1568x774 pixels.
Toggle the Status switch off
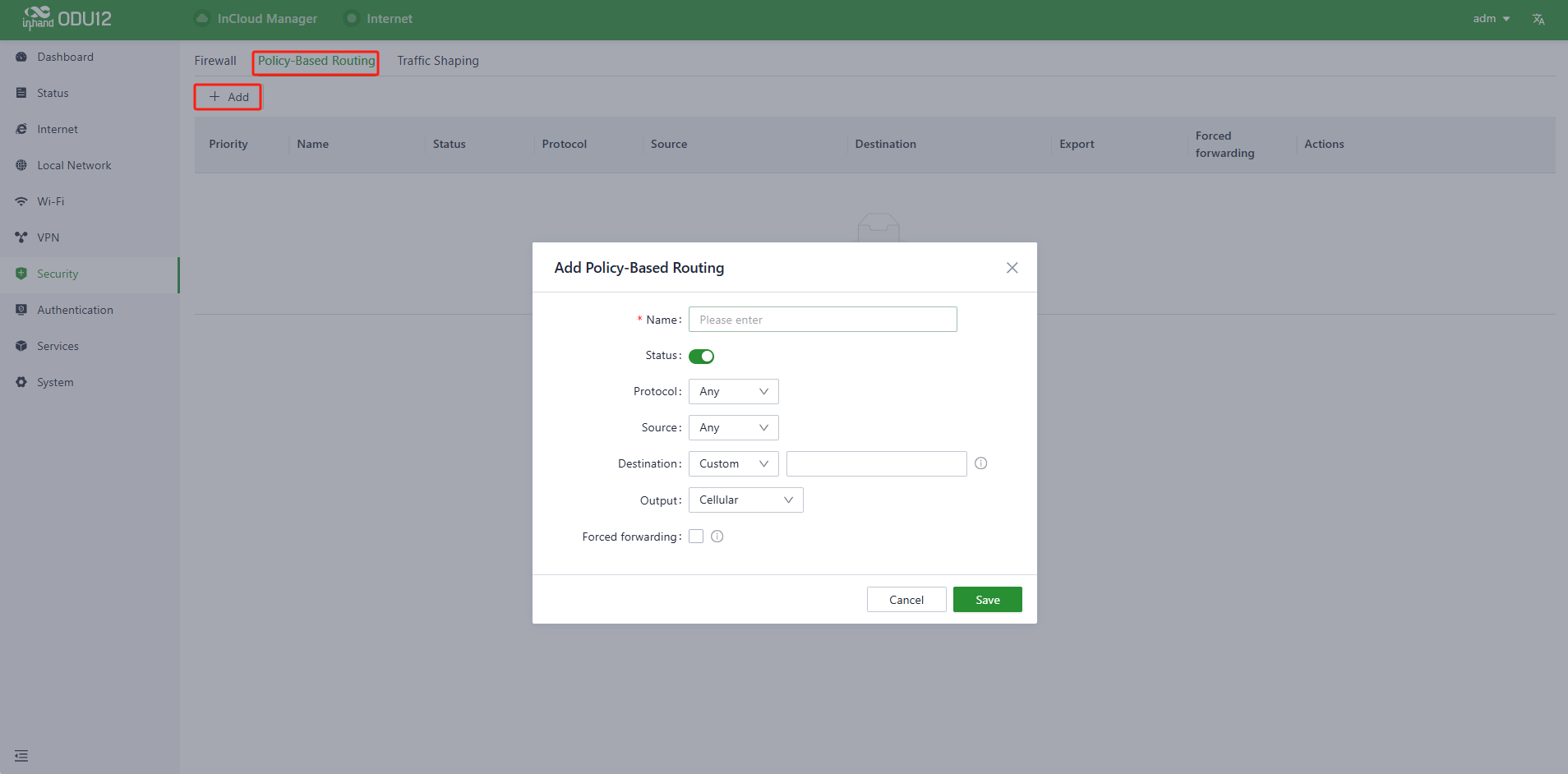tap(701, 357)
